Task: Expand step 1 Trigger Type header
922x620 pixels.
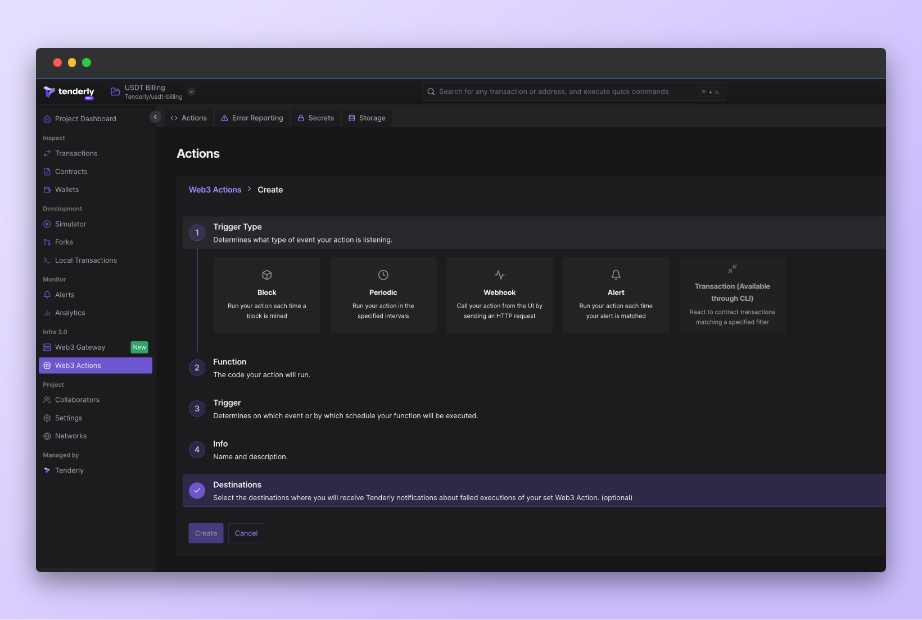Action: [x=534, y=233]
